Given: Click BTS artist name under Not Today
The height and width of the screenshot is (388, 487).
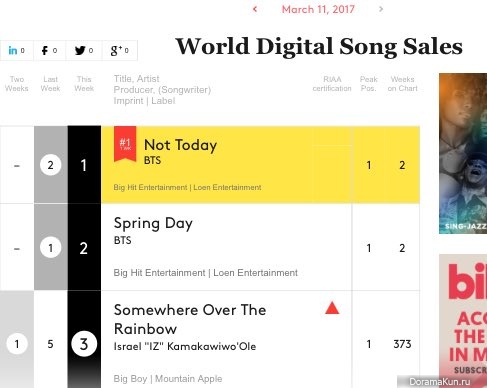Looking at the screenshot, I should coord(152,160).
